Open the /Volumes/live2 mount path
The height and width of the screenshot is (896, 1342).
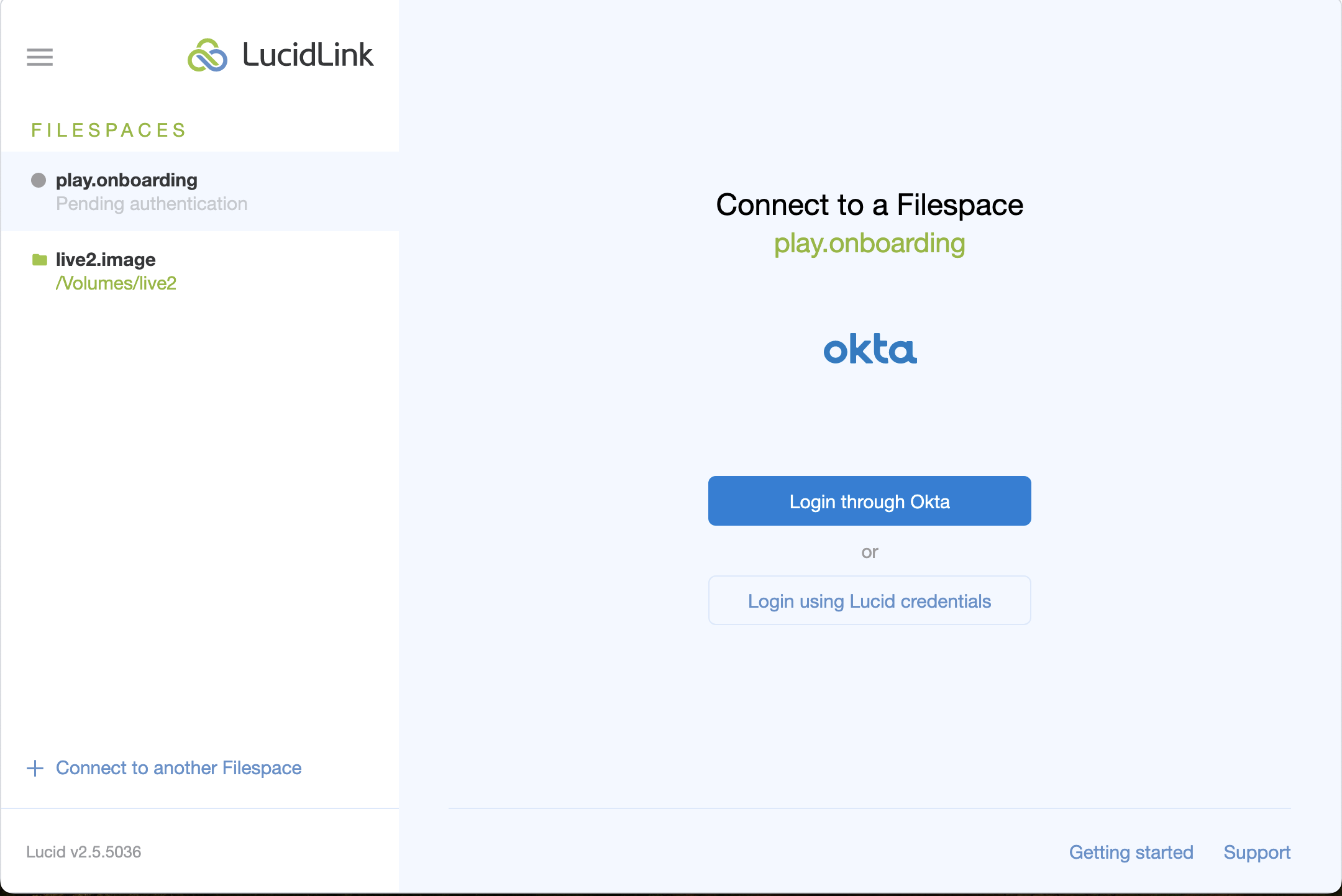116,283
